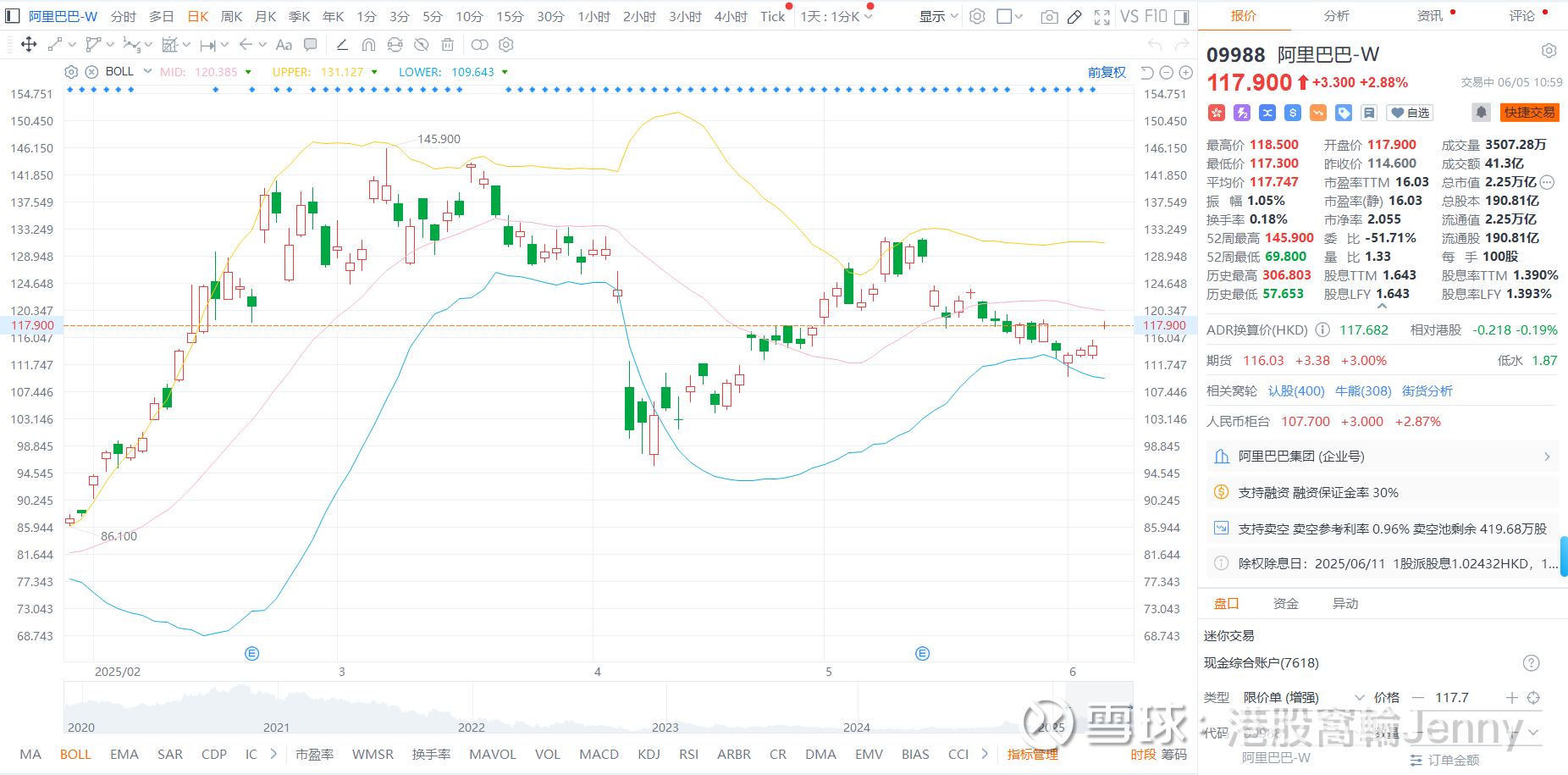This screenshot has width=1568, height=775.
Task: Expand the chart to fullscreen
Action: (x=1101, y=16)
